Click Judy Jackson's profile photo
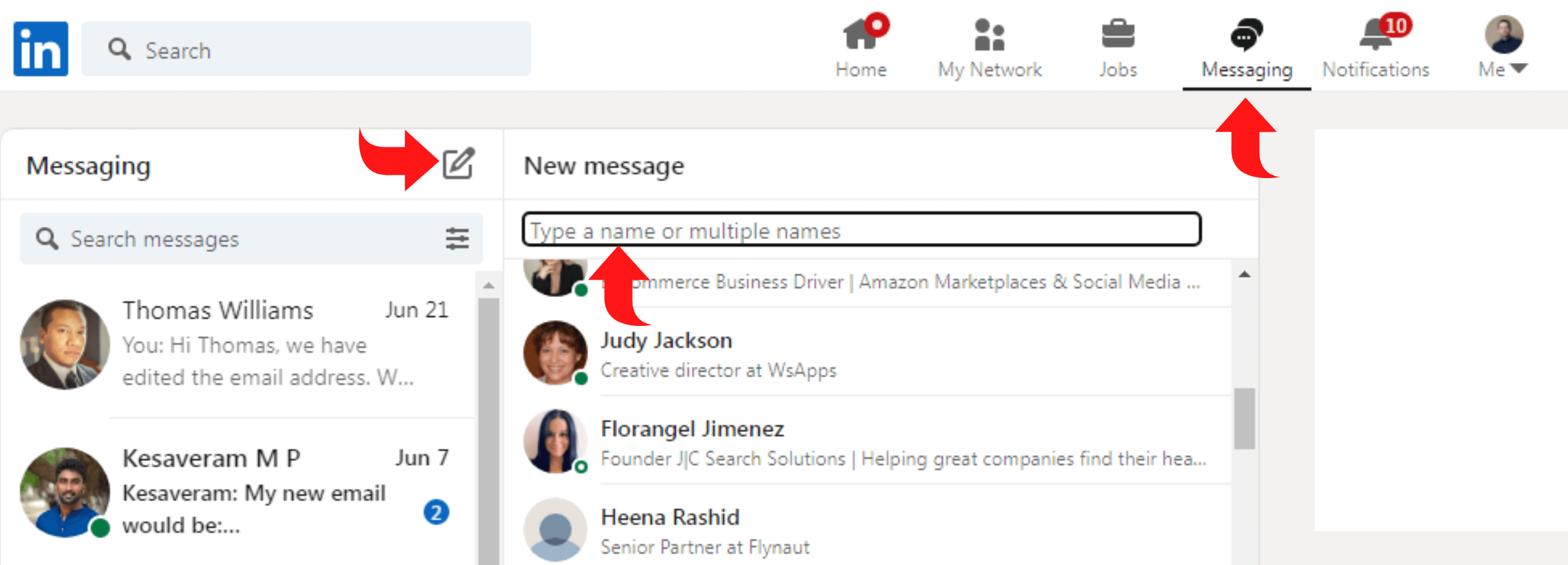This screenshot has height=565, width=1568. click(x=555, y=352)
